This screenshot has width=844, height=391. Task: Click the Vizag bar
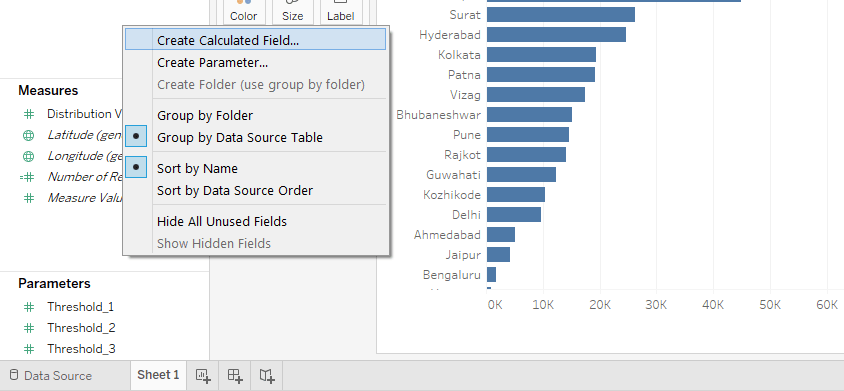[536, 94]
